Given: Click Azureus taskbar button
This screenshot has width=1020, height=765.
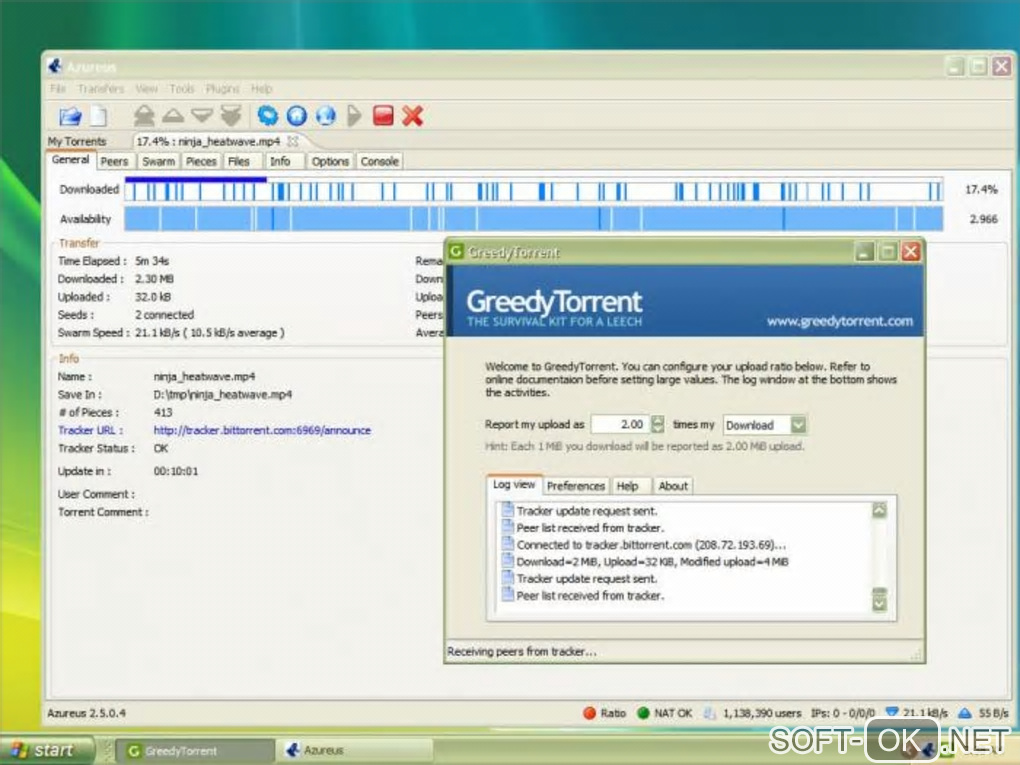Looking at the screenshot, I should 355,751.
